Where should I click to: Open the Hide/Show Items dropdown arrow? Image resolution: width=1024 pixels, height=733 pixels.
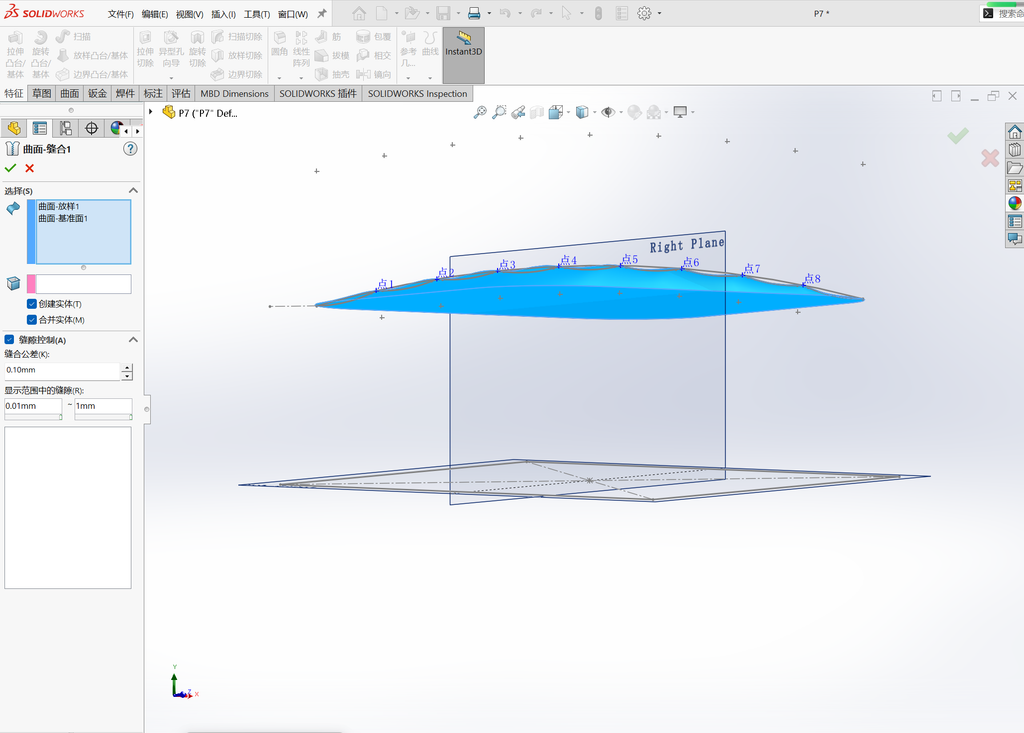click(620, 112)
